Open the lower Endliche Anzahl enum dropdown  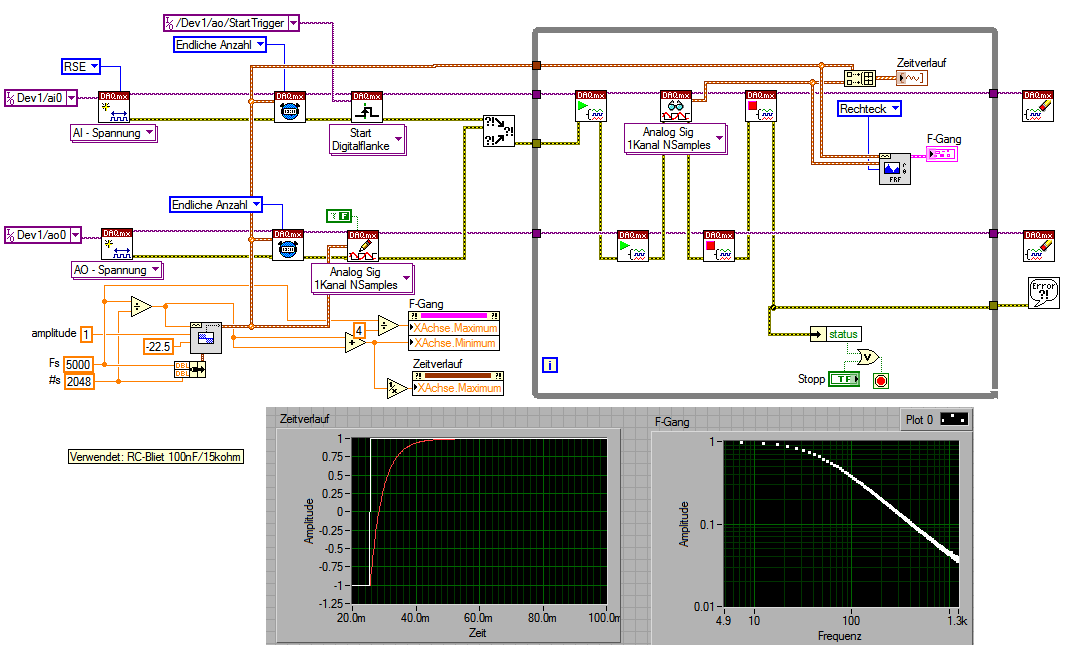click(x=256, y=205)
